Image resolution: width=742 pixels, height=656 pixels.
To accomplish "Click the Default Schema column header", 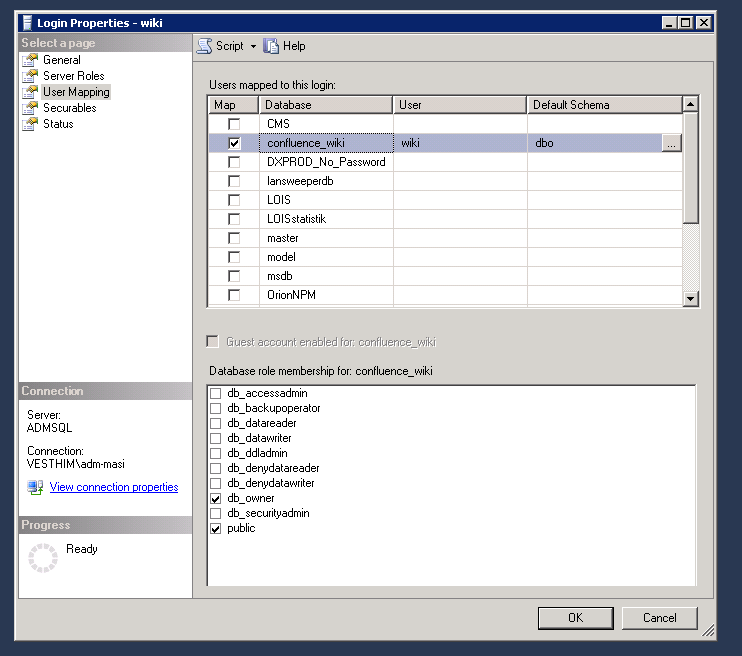I will [604, 105].
